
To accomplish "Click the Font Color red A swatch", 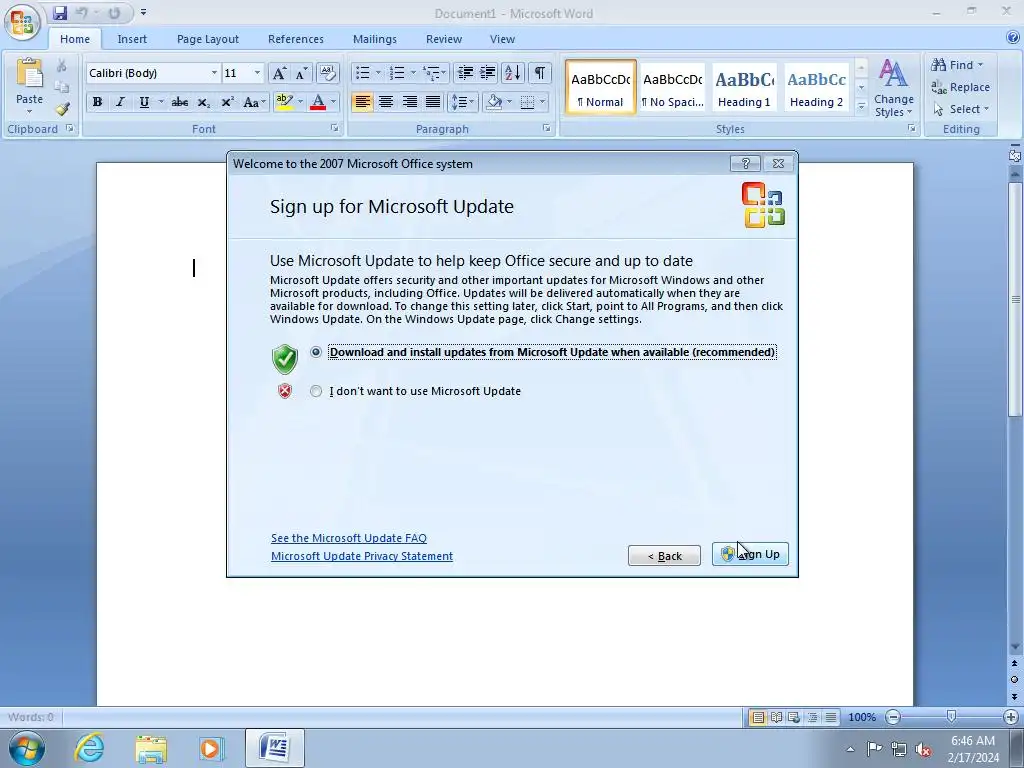I will 318,102.
